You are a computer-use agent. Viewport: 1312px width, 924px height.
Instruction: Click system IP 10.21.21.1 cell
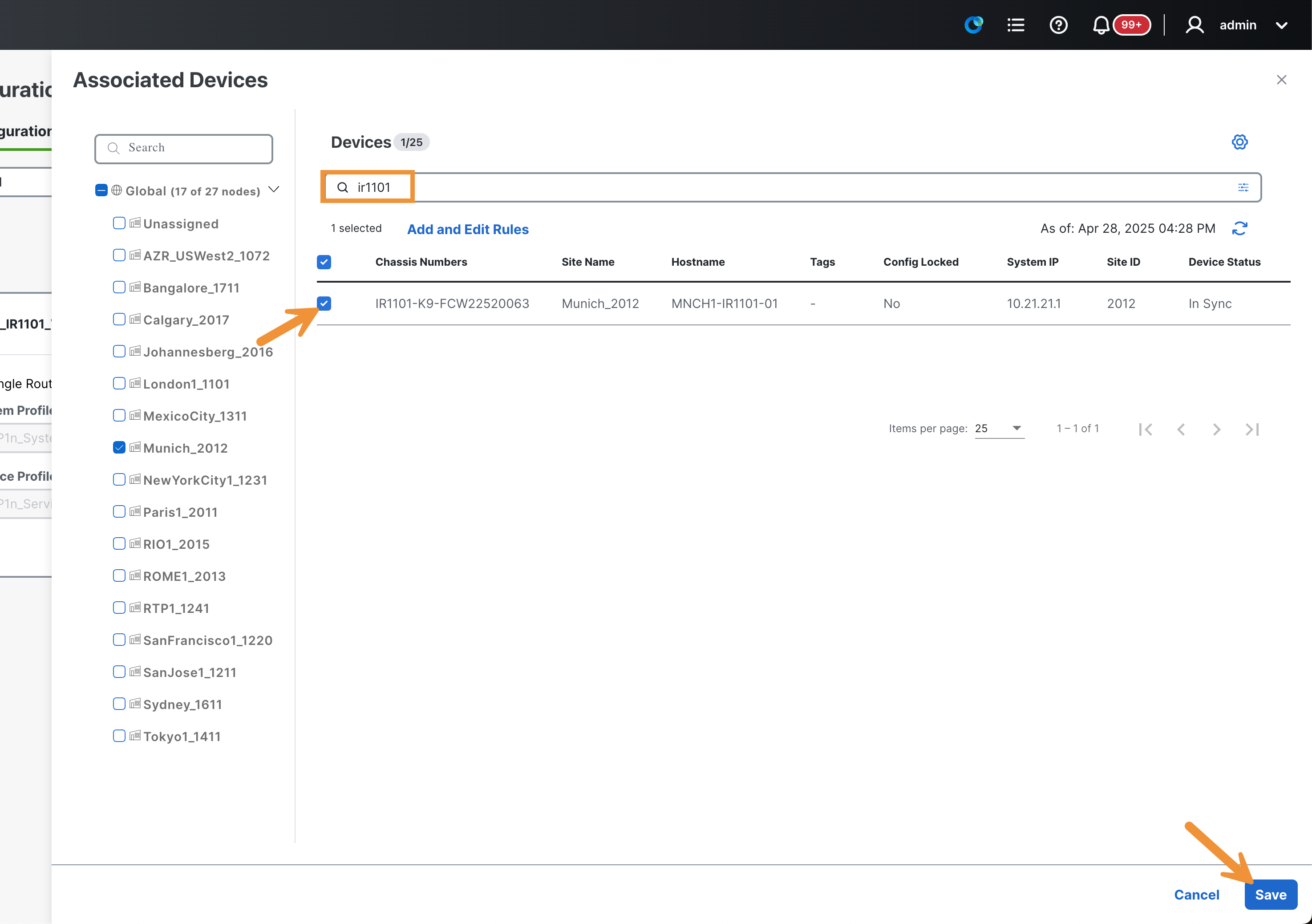(1034, 304)
